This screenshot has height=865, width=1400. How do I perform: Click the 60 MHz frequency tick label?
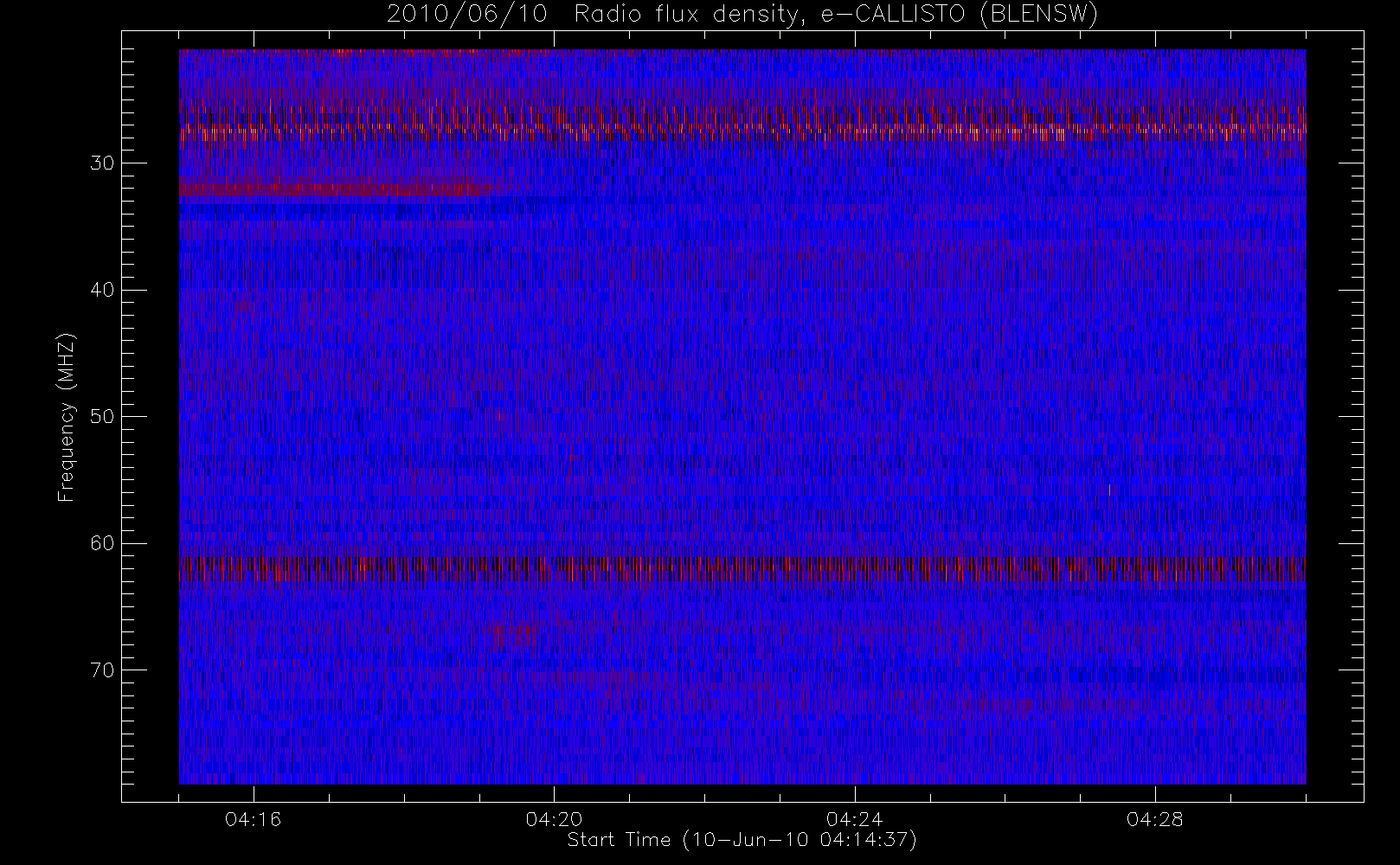click(x=102, y=543)
